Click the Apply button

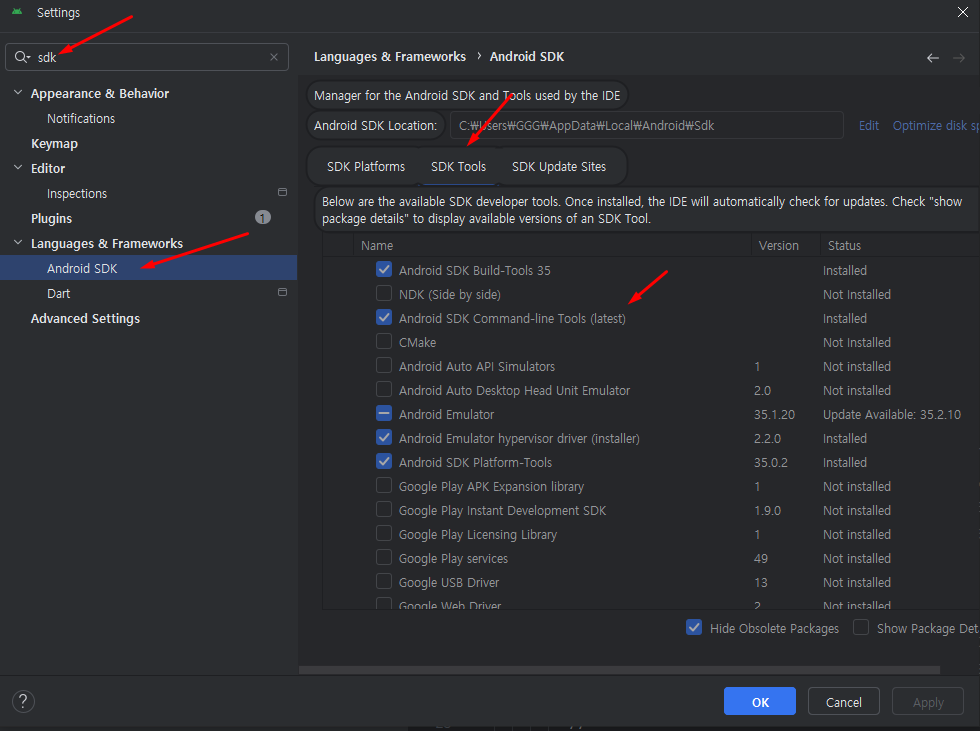[x=928, y=702]
